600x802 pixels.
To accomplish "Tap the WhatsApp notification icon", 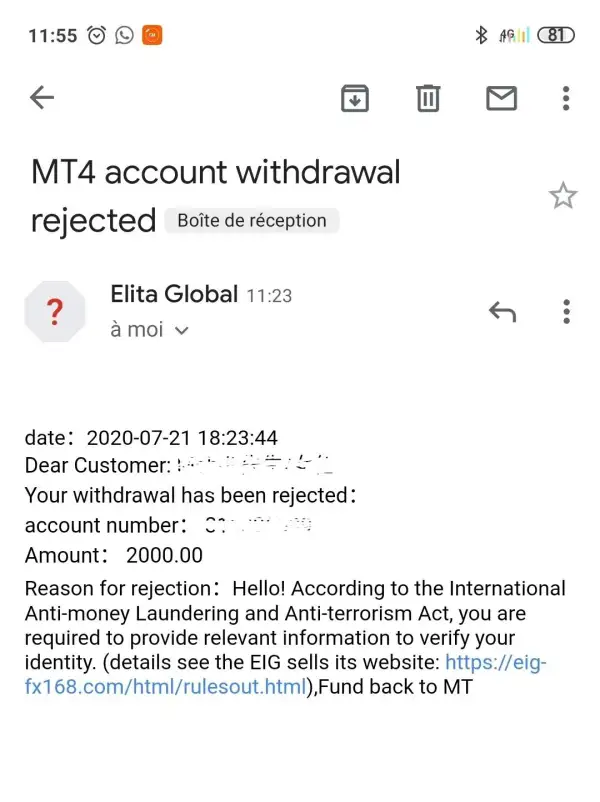I will point(124,35).
